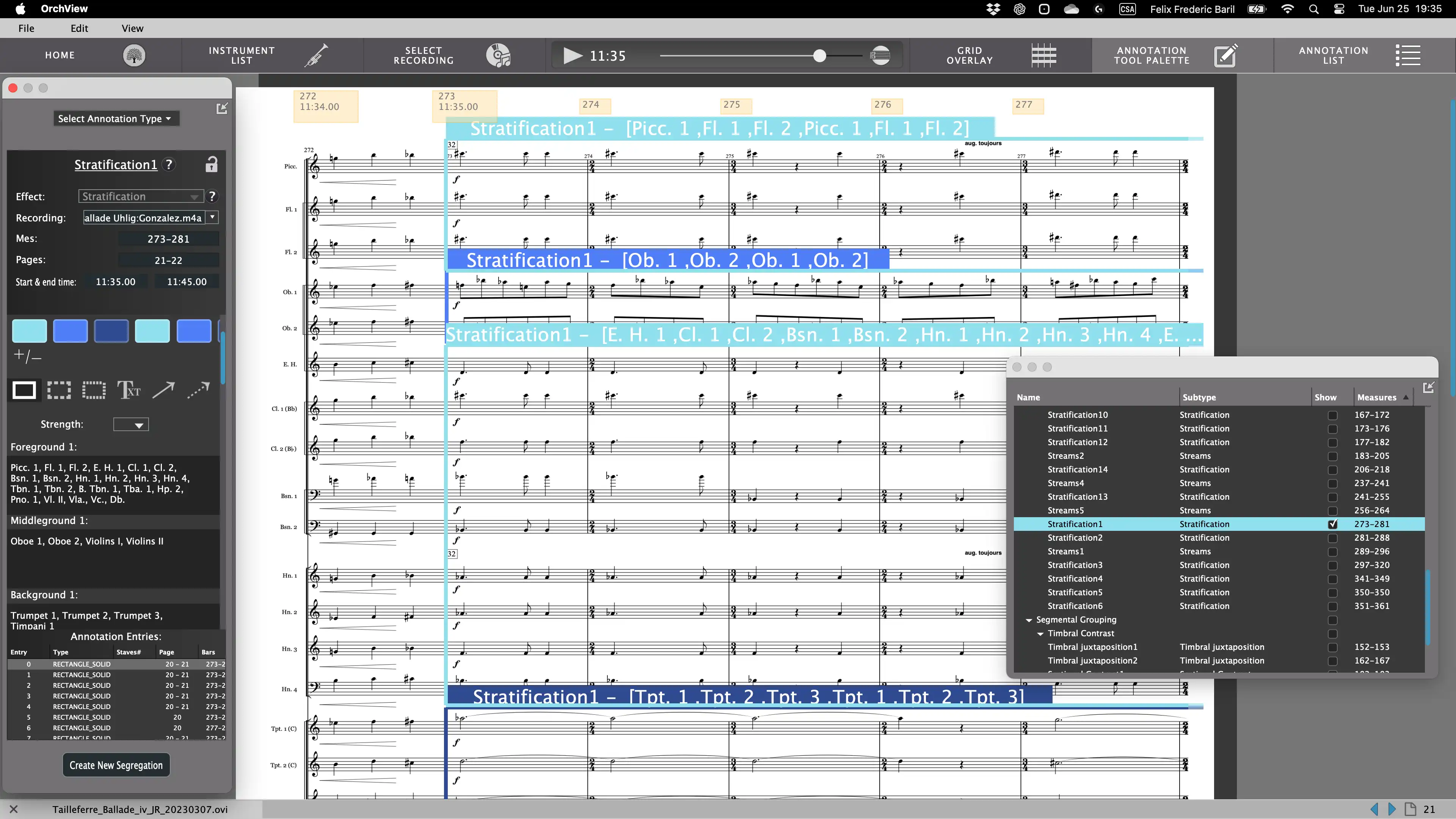
Task: Adjust the playback position slider knob
Action: 819,55
